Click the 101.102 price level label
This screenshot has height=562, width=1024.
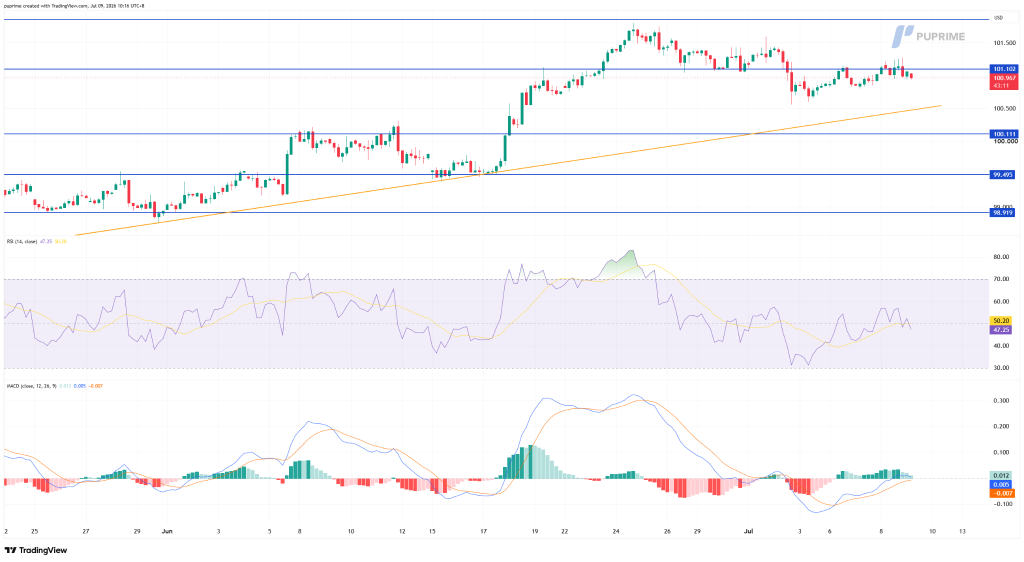click(1004, 69)
